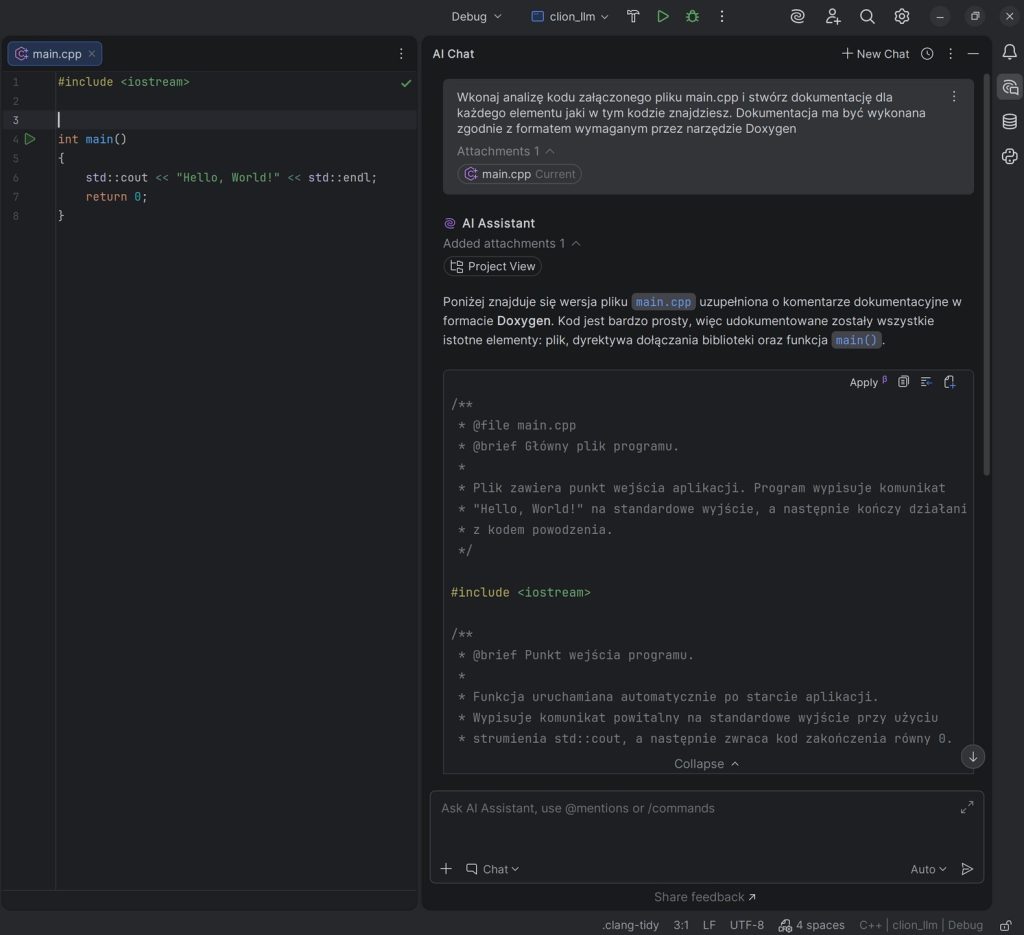
Task: Add attachment with the plus icon
Action: pos(446,868)
